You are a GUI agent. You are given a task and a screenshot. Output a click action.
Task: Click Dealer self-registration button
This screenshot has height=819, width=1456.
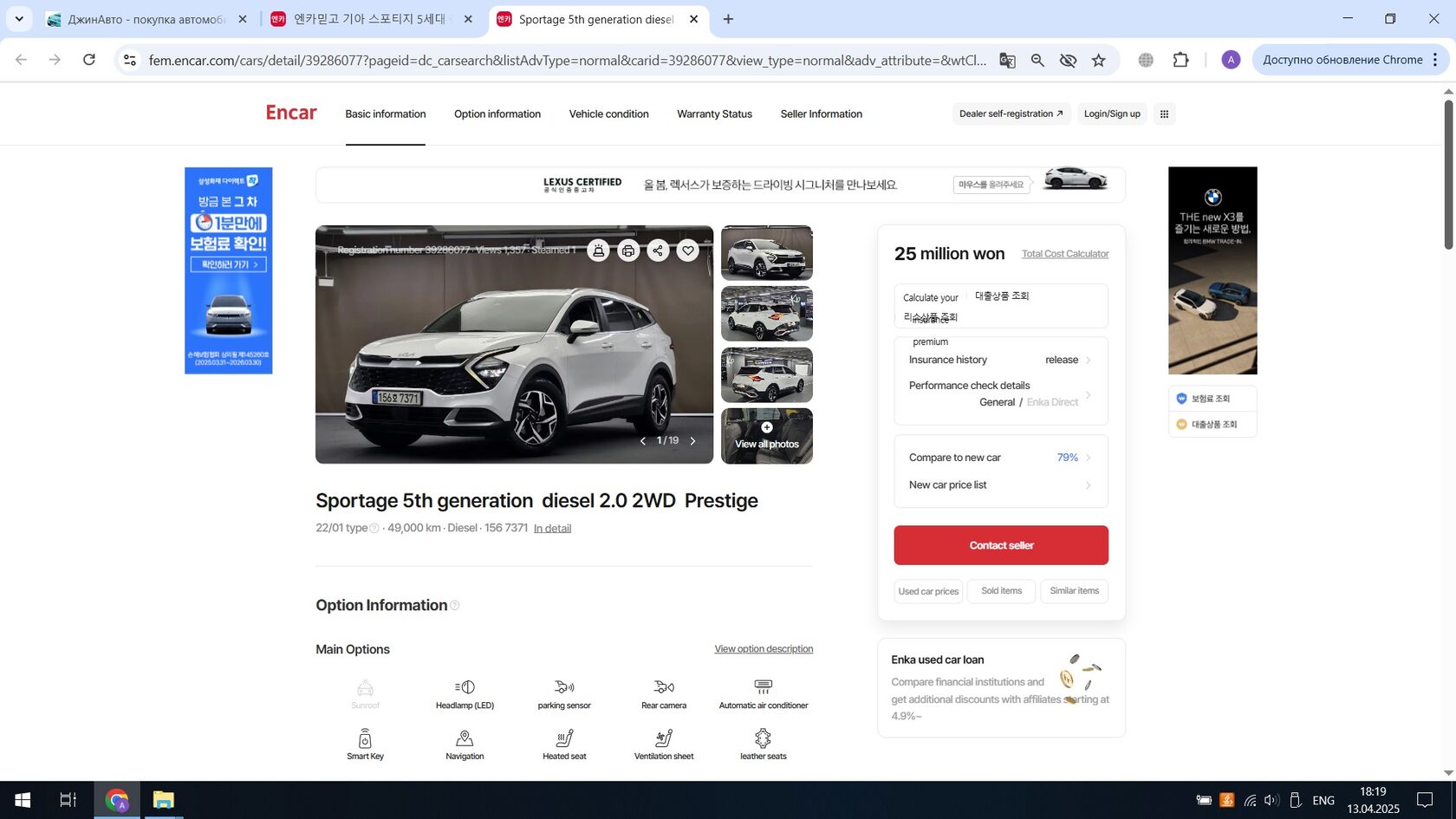[x=1011, y=114]
